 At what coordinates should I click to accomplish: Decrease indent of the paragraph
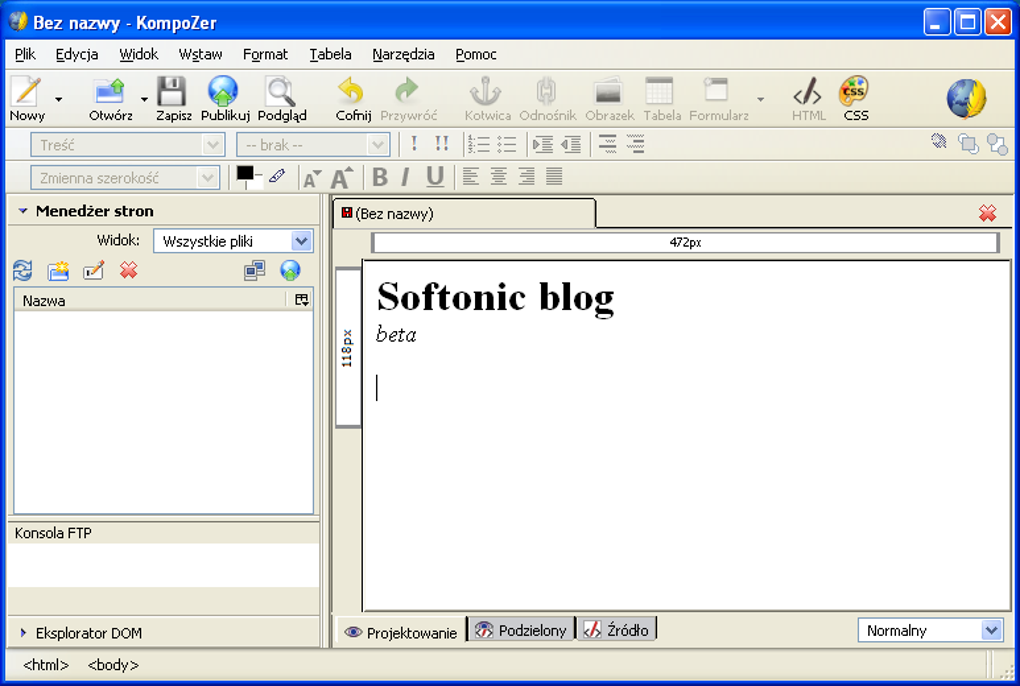click(571, 144)
